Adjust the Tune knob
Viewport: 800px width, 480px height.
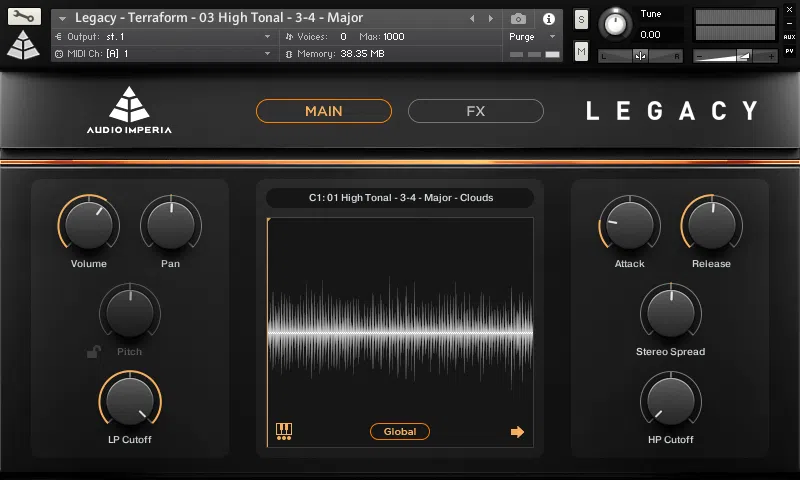click(x=615, y=24)
